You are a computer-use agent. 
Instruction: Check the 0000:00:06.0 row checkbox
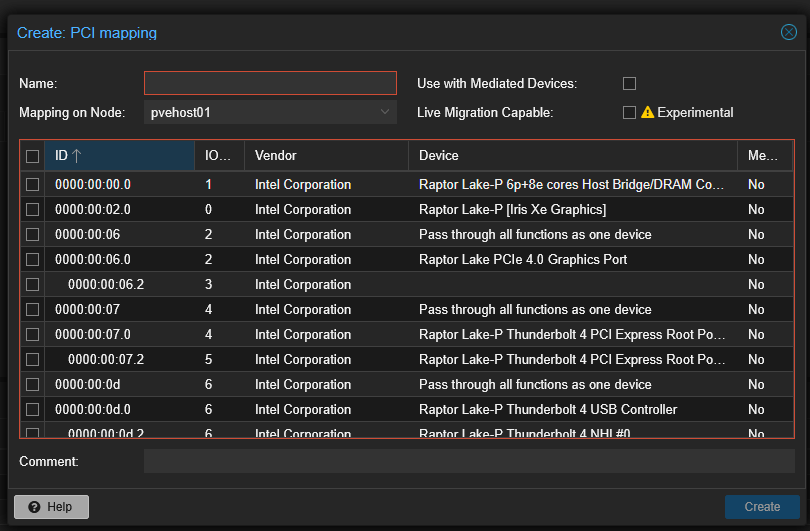[x=33, y=259]
